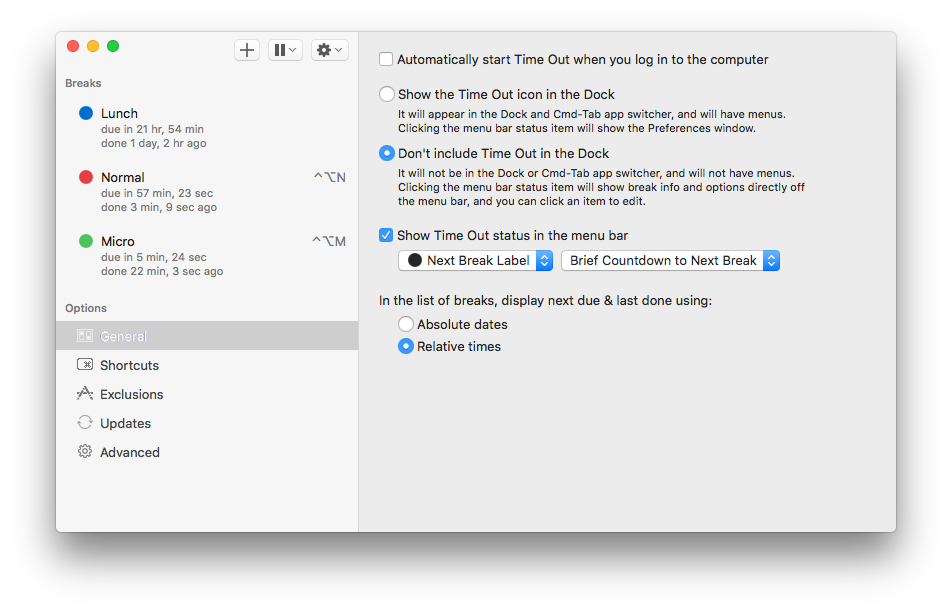Close the window with red button

coord(73,46)
